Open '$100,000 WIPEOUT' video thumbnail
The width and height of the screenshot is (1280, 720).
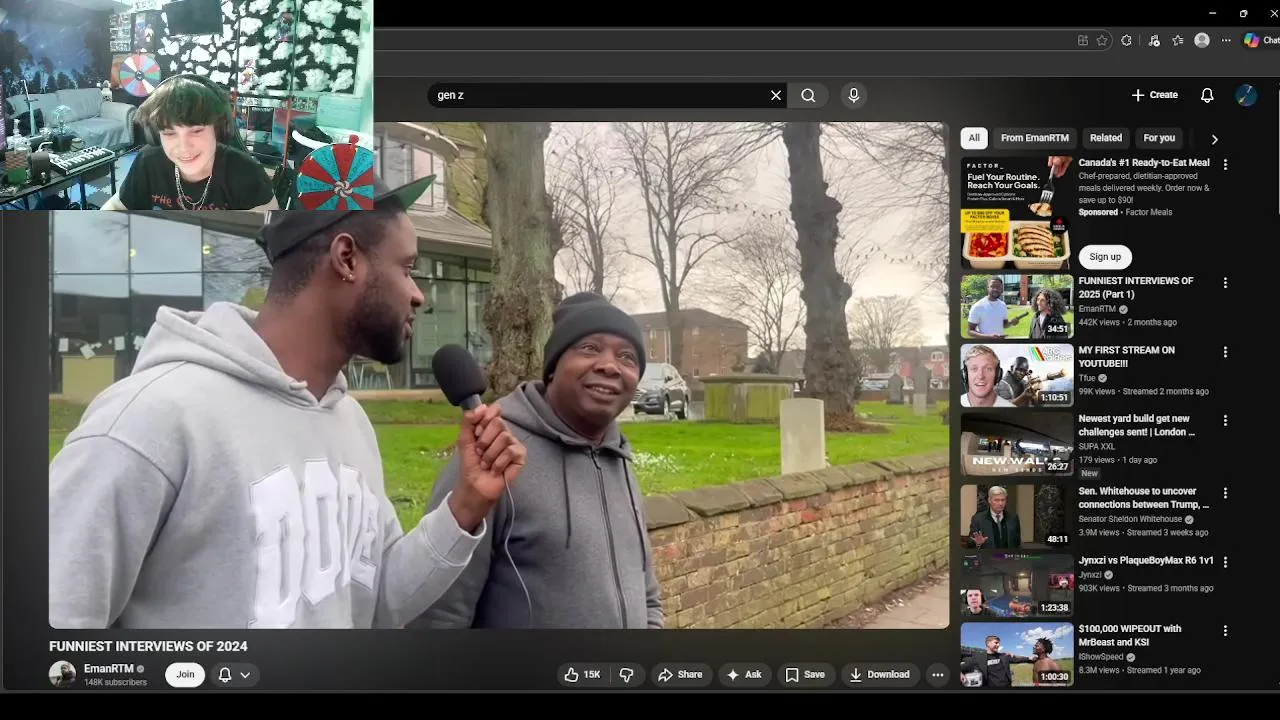(x=1017, y=654)
